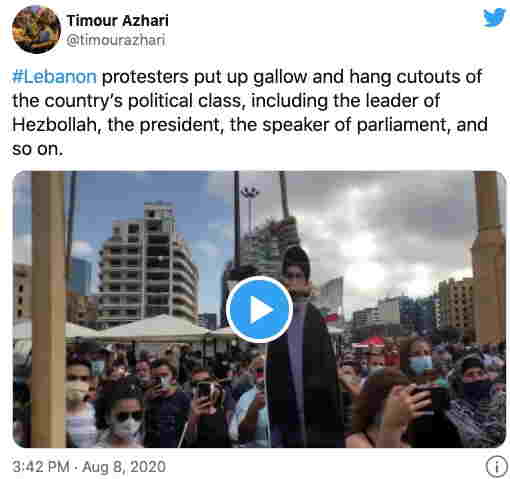Click the Aug 8, 2020 date

pos(124,467)
